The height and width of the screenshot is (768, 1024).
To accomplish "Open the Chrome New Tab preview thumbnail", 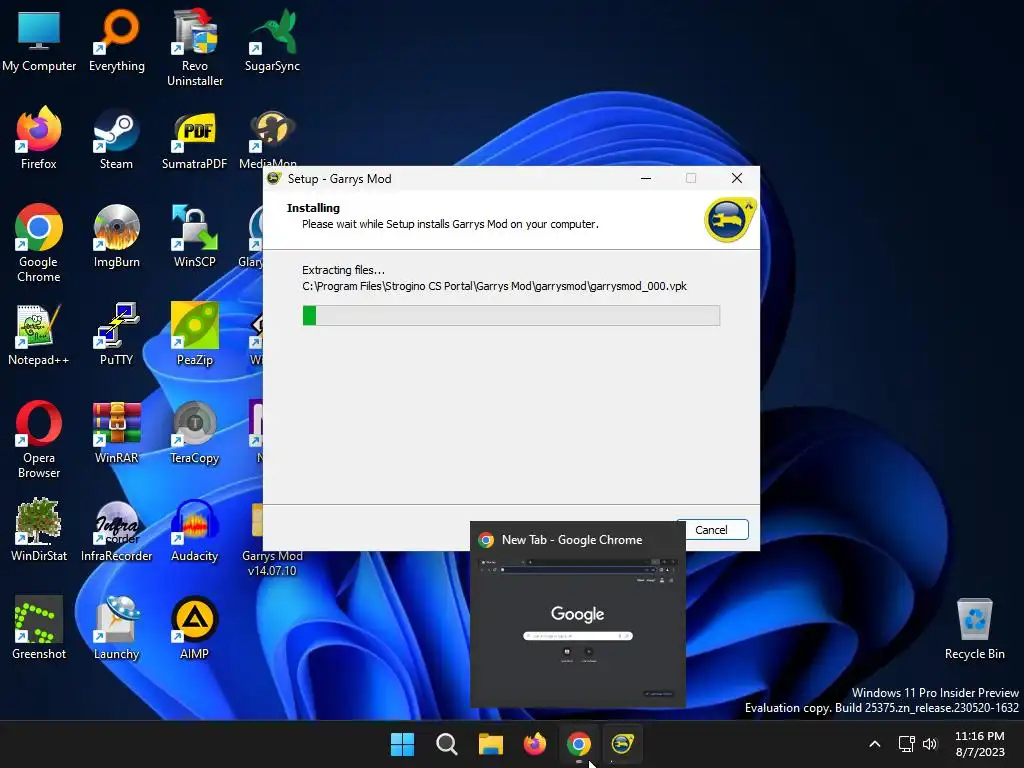I will pos(577,628).
